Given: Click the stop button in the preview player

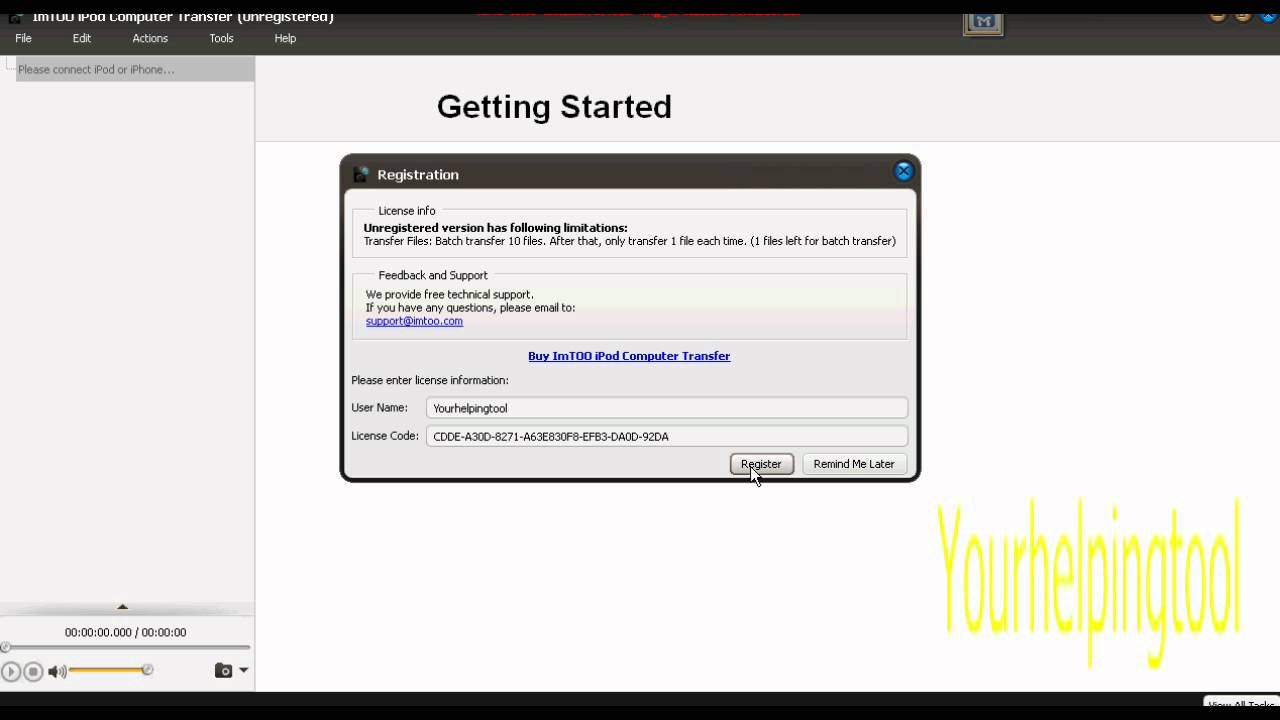Looking at the screenshot, I should click(x=33, y=672).
